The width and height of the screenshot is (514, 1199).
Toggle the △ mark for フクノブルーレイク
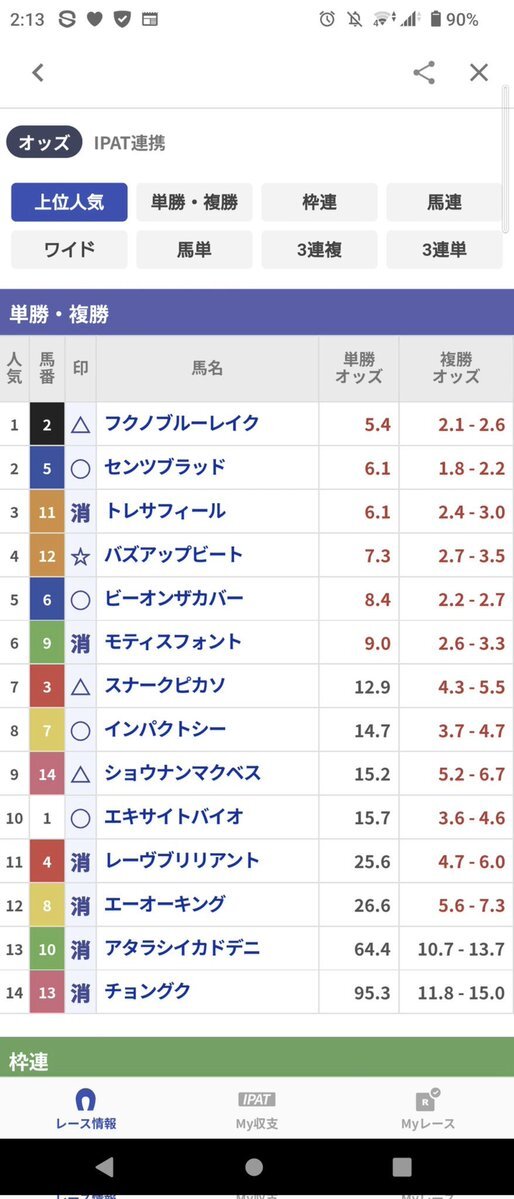tap(80, 424)
